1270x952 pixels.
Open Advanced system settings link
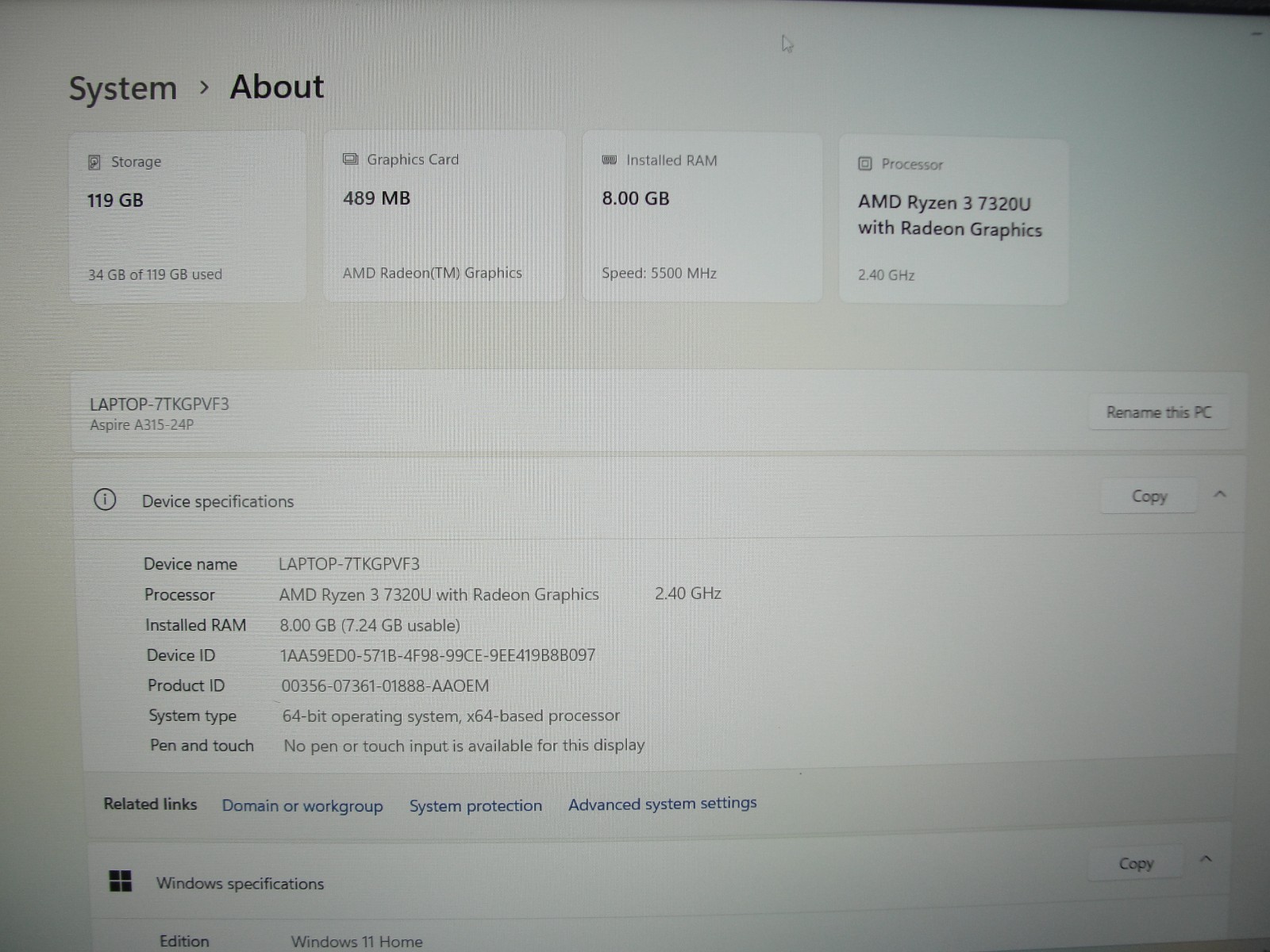coord(663,804)
